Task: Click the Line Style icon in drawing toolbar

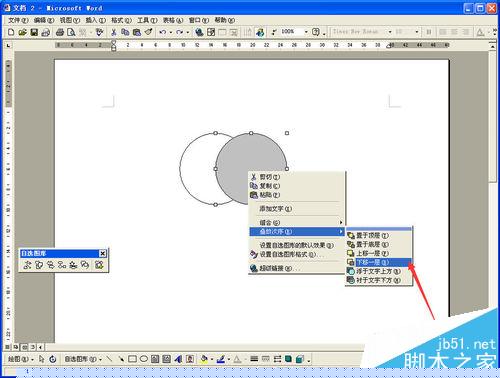Action: point(254,359)
